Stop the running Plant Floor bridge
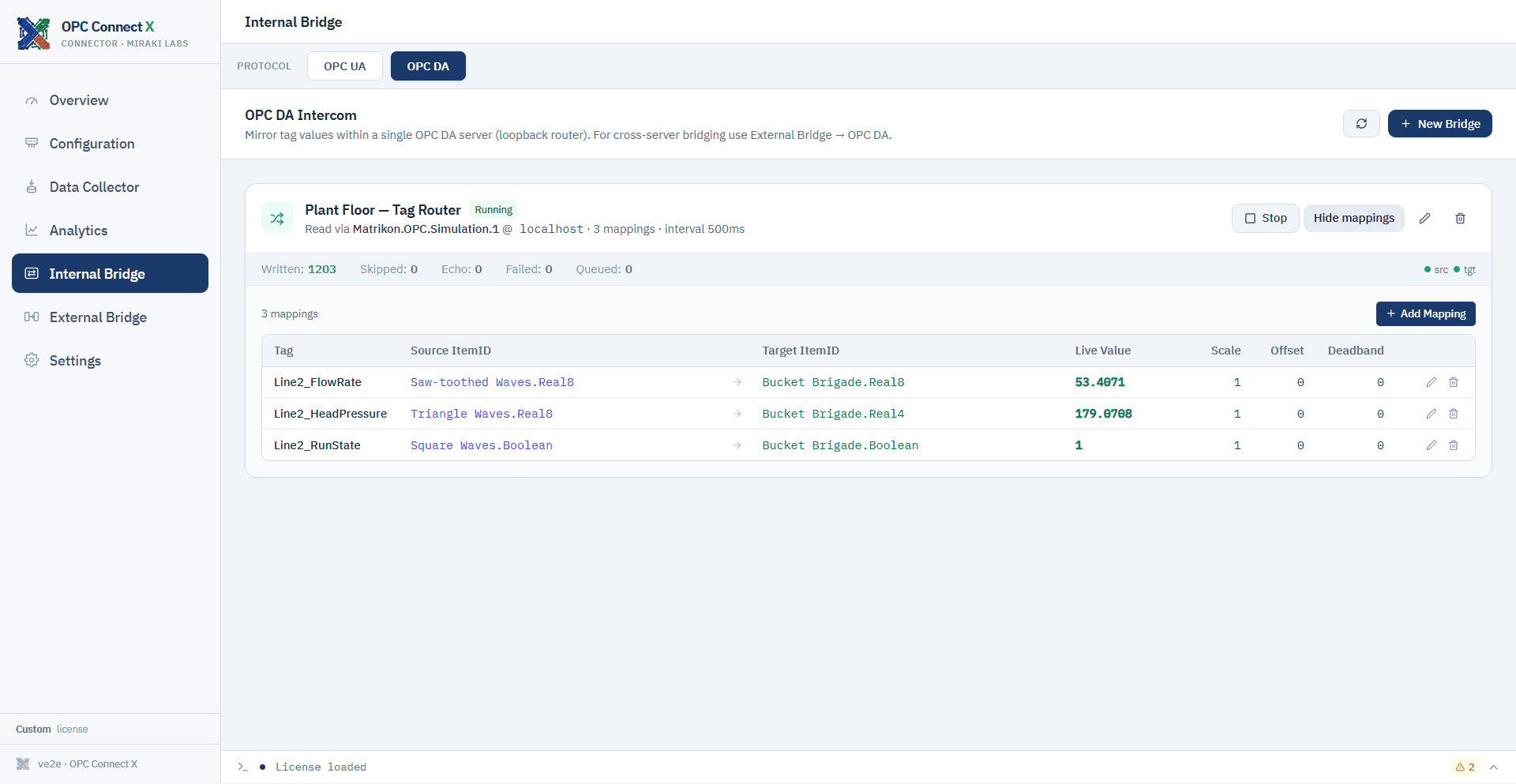Screen dimensions: 1516x784 (1265, 218)
